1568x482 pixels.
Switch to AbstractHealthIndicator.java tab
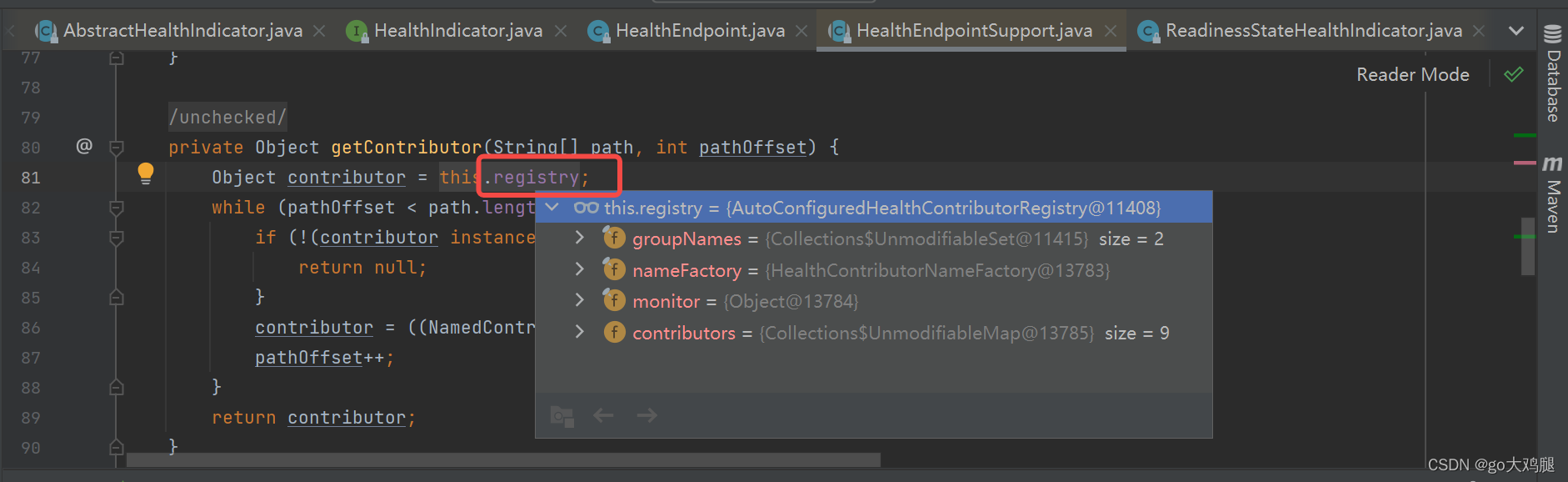coord(182,31)
